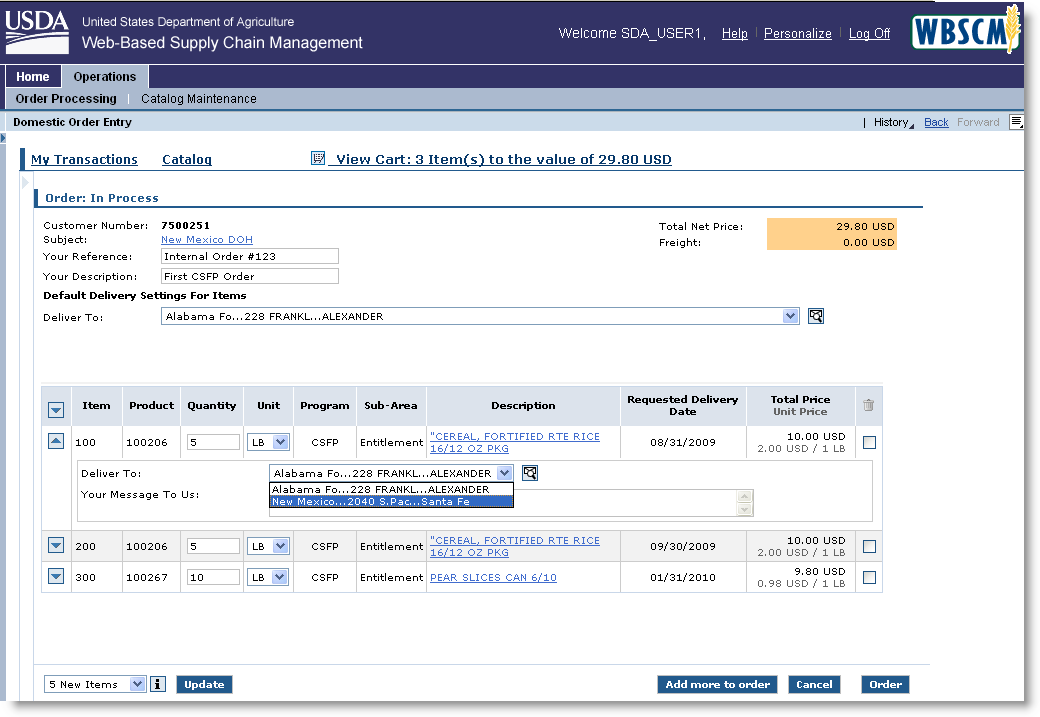Screen dimensions: 1040x717
Task: Click the search icon beside item 100's Deliver To
Action: tap(530, 473)
